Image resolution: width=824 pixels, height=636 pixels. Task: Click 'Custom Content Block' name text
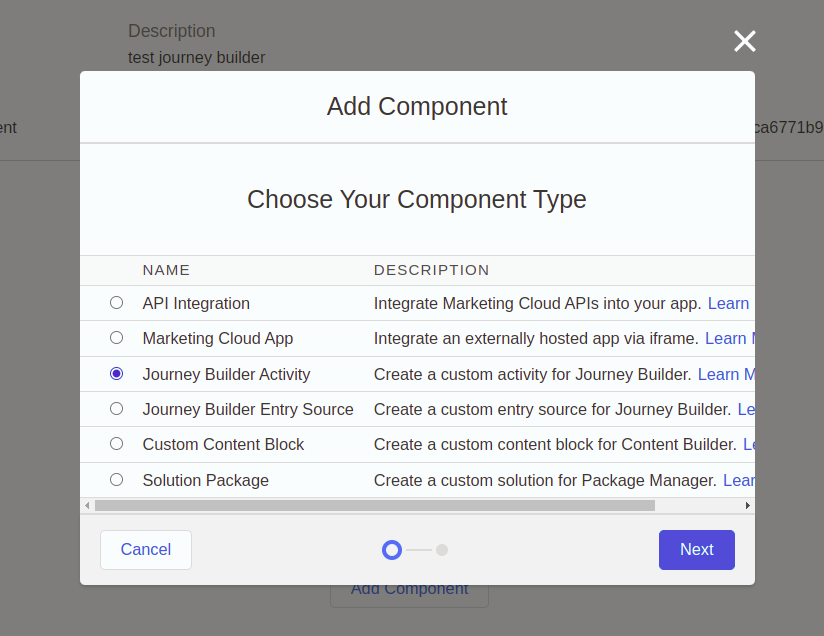point(223,445)
